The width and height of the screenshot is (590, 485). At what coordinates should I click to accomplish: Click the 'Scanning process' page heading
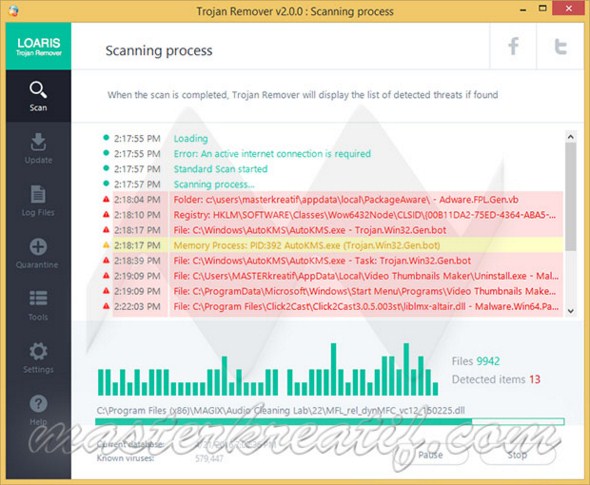point(159,50)
